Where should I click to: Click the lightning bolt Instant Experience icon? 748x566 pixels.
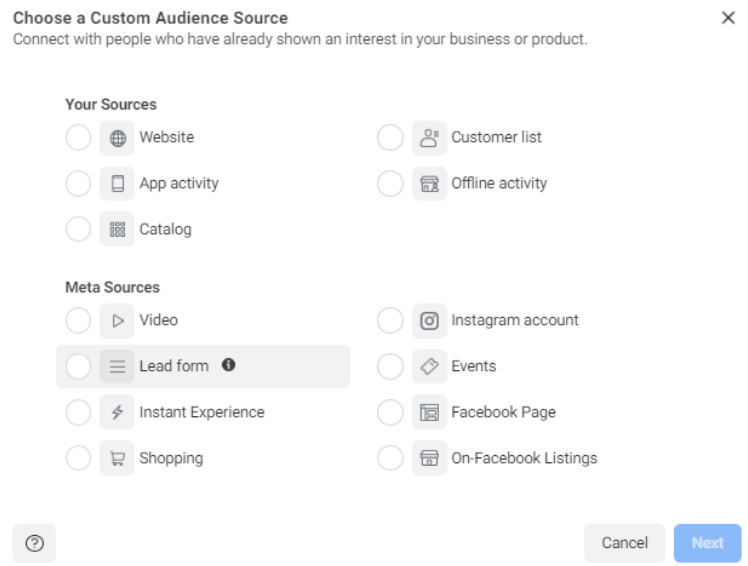(117, 413)
